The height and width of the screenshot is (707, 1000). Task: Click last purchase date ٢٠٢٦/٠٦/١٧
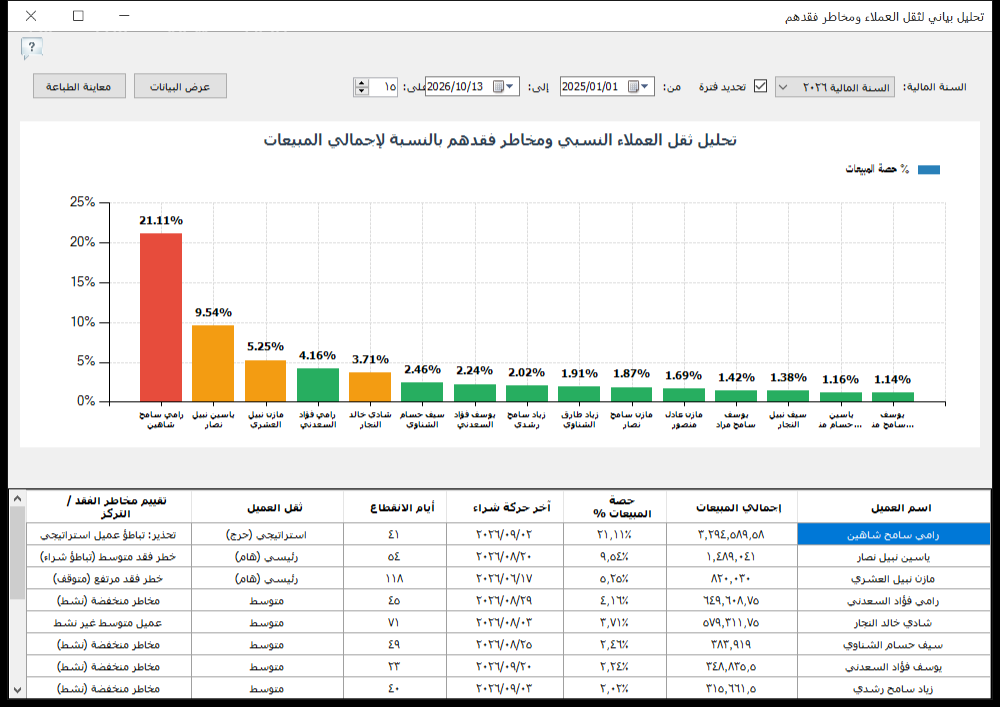(505, 579)
